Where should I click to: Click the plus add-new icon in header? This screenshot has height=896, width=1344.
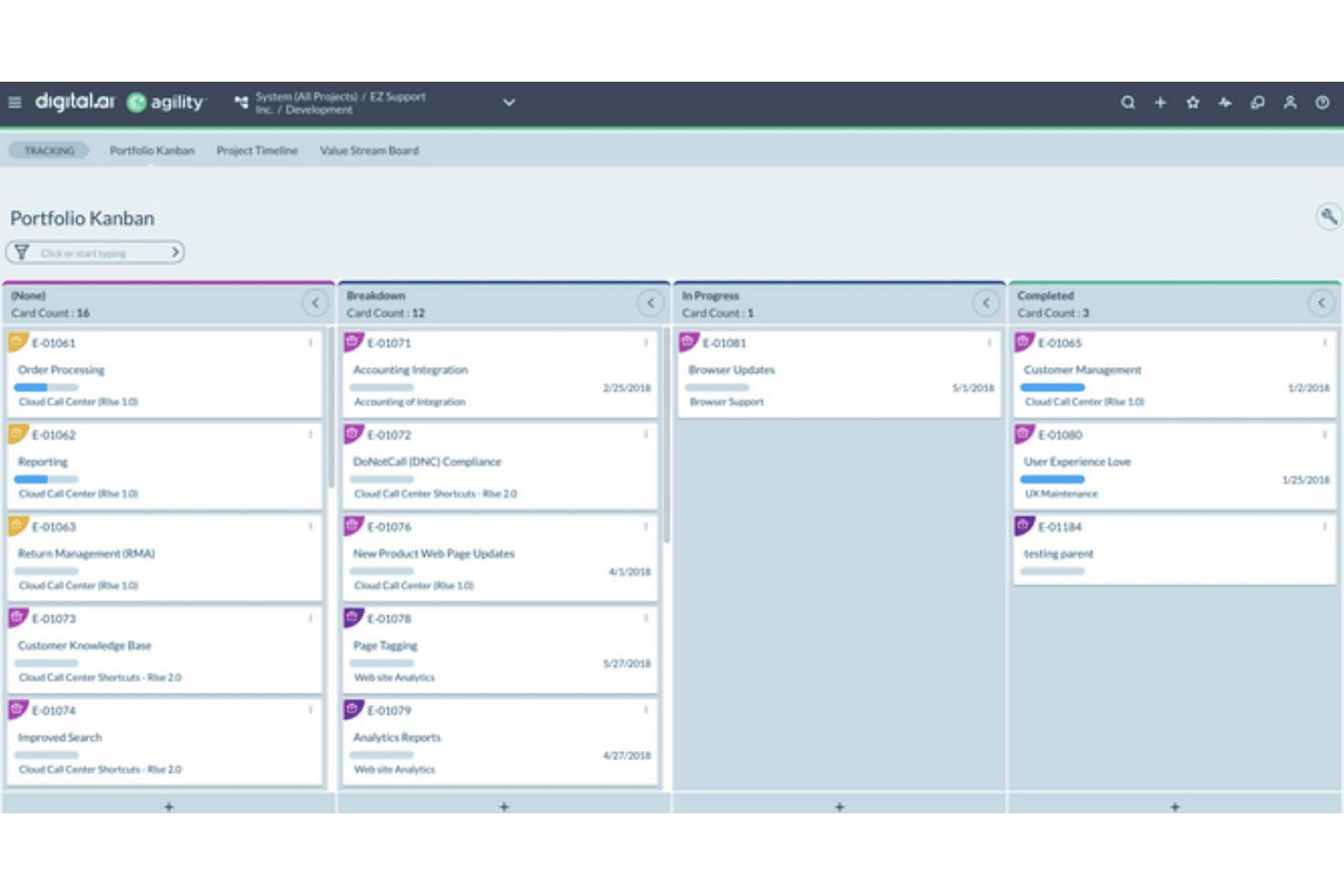point(1161,103)
